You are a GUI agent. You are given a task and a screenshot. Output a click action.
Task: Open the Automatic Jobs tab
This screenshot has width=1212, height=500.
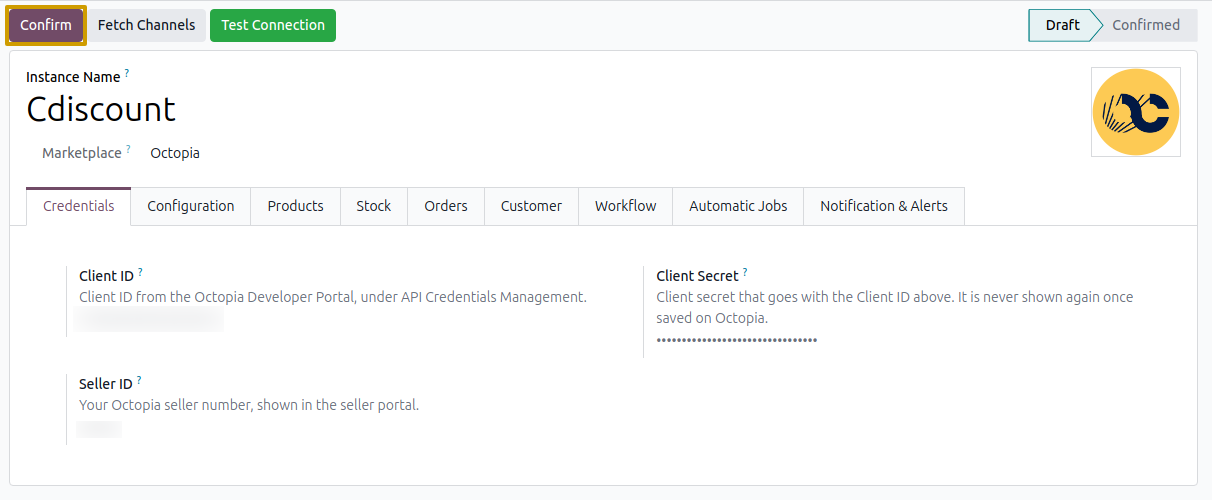point(738,206)
